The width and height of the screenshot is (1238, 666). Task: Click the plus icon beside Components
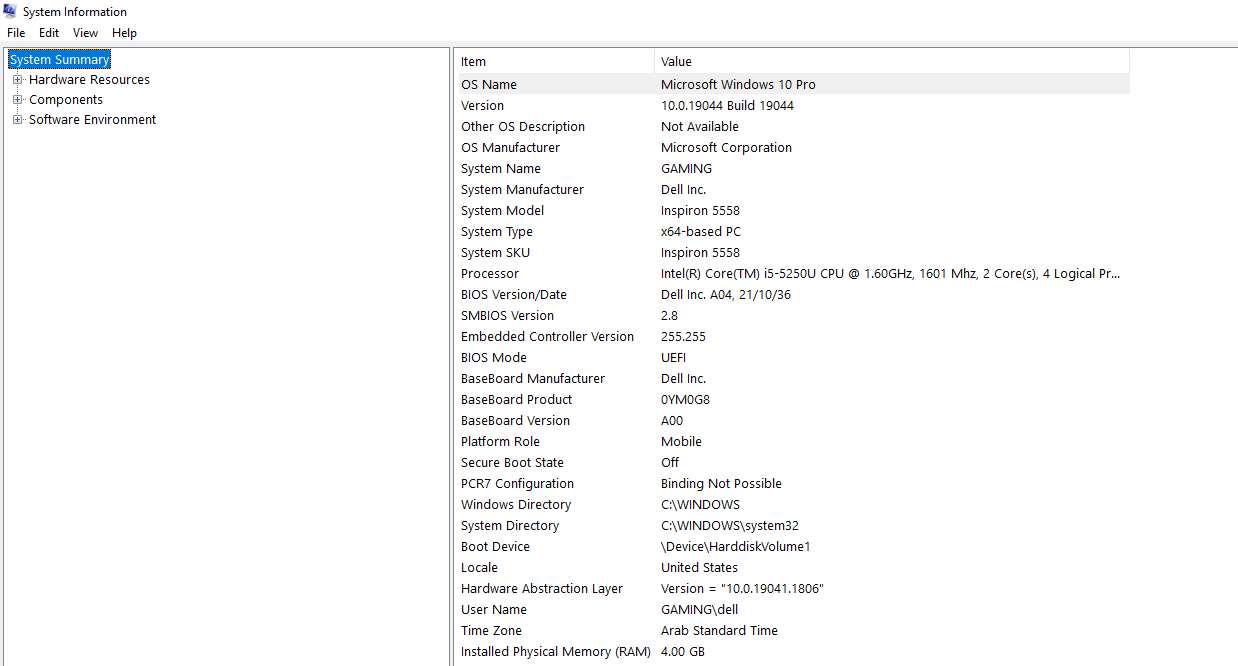(x=18, y=99)
